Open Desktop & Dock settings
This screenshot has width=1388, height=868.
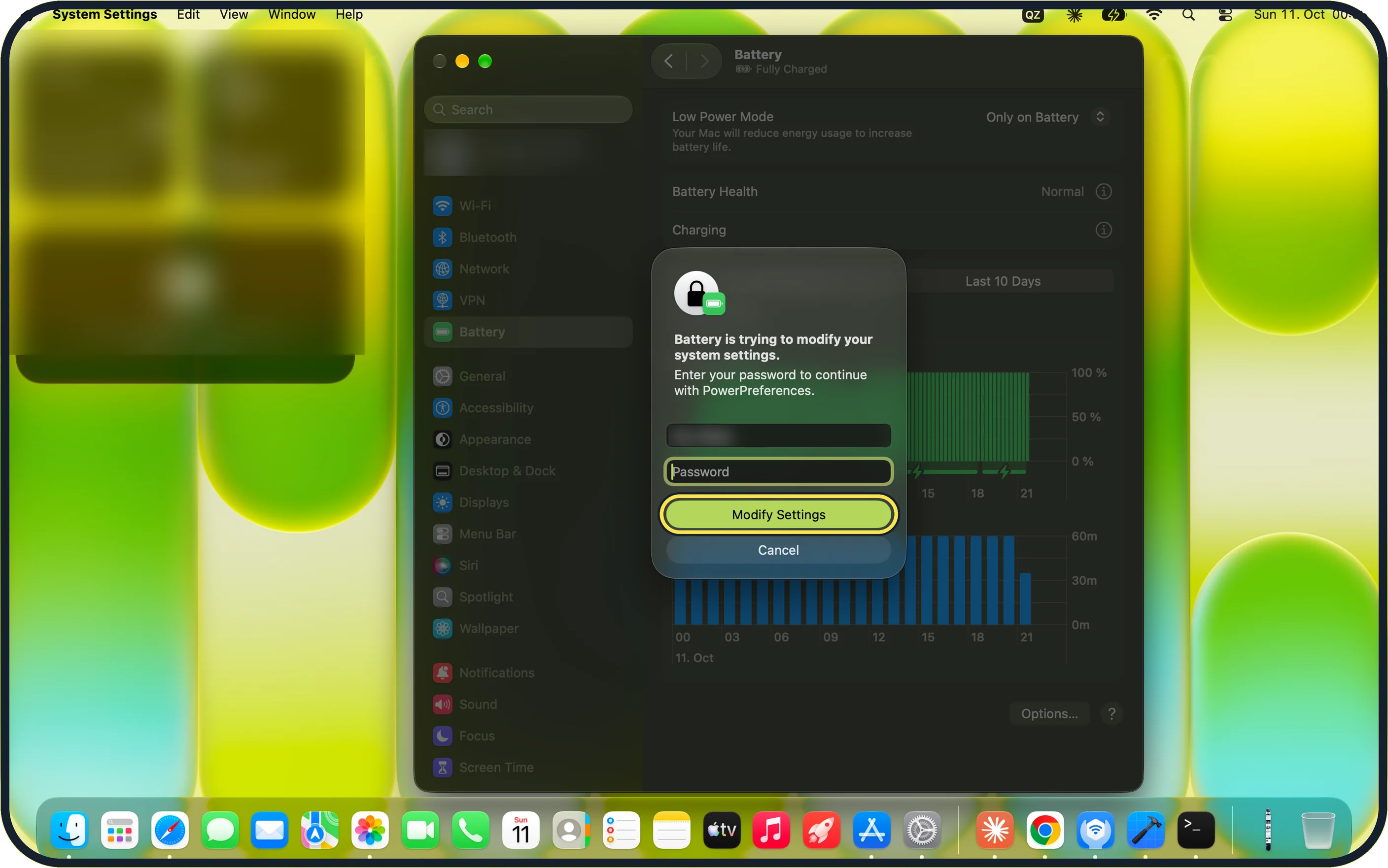click(528, 471)
